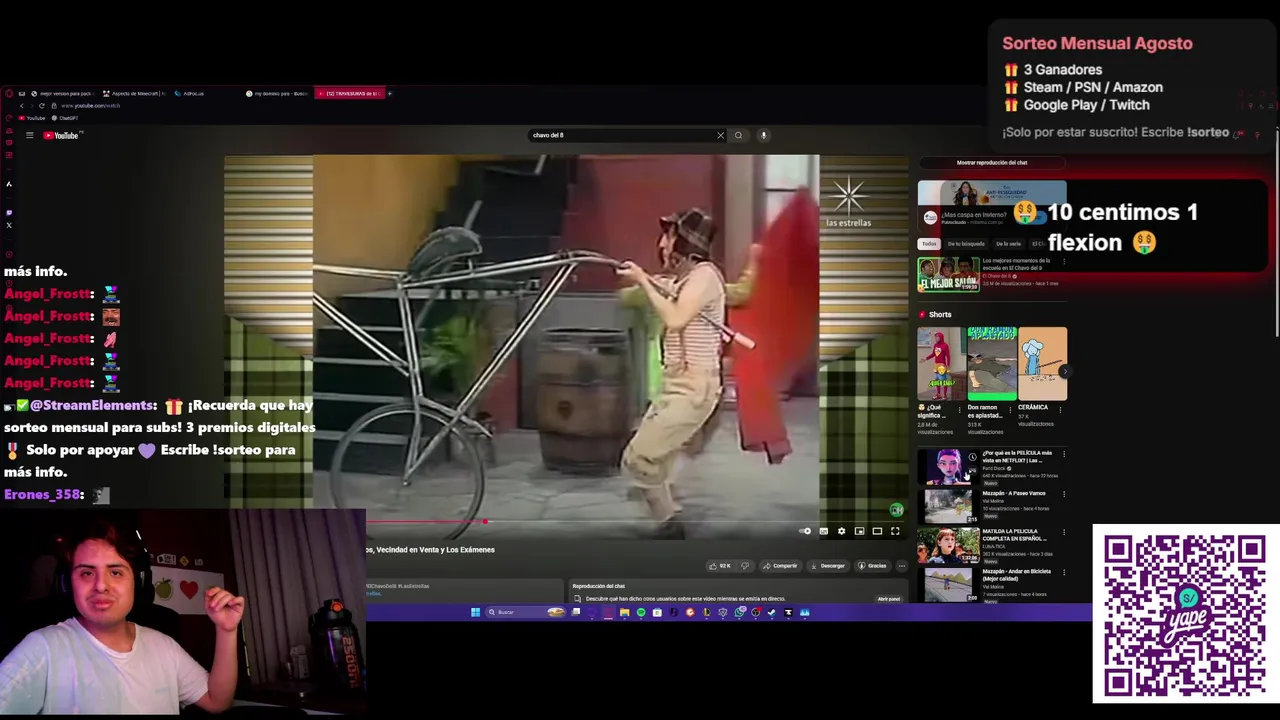
Task: Open options for 'Los mejores momentos' video
Action: tap(1064, 262)
